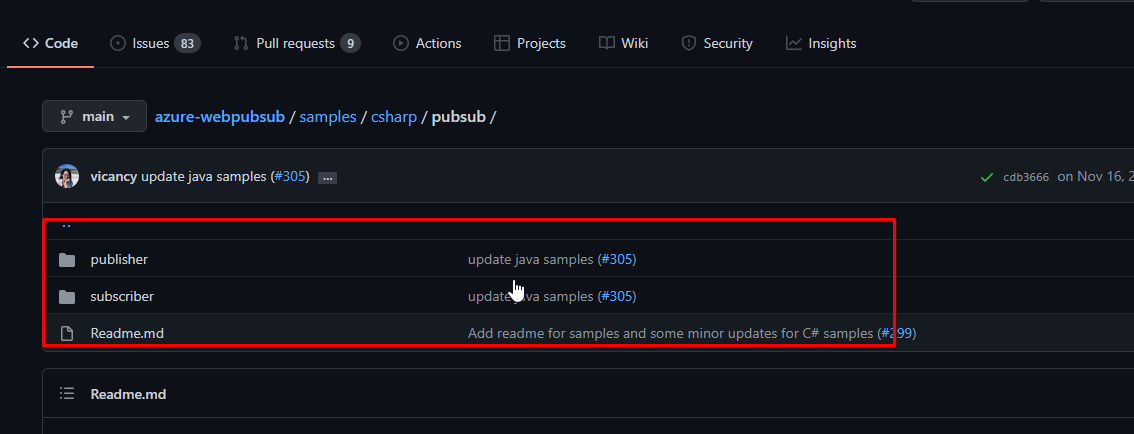
Task: Switch to the Wiki tab
Action: pyautogui.click(x=623, y=43)
